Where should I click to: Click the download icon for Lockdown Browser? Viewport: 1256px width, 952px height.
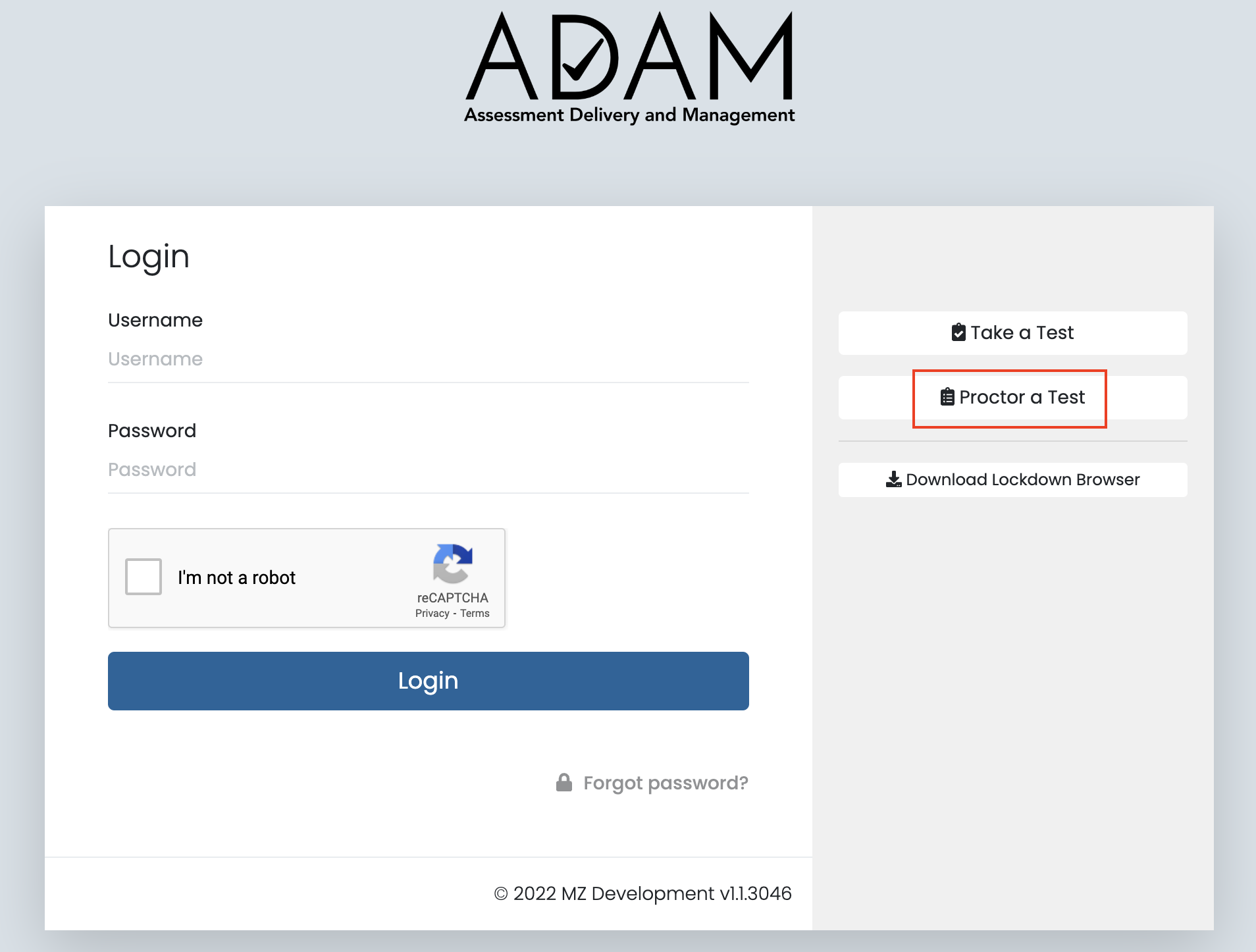[893, 479]
